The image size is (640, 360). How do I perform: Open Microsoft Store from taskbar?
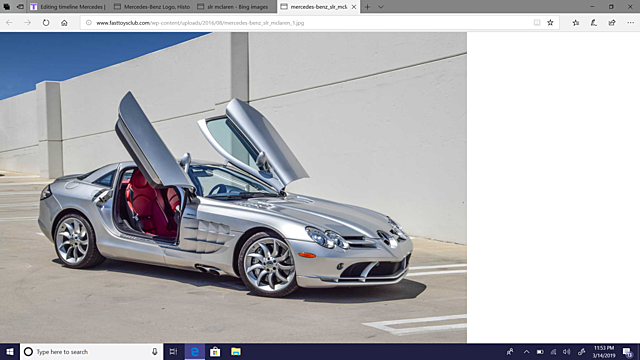pos(215,351)
